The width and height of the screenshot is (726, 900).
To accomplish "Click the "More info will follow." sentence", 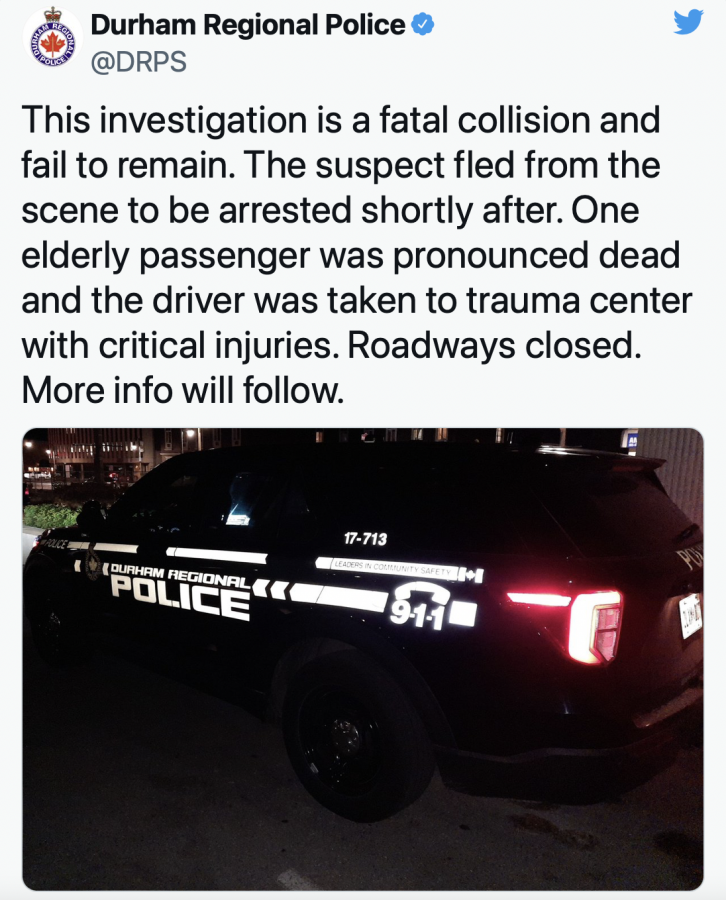I will [182, 390].
